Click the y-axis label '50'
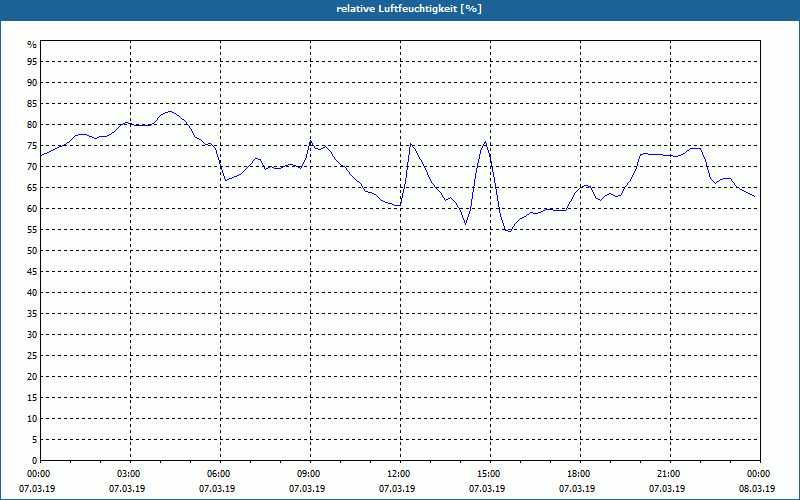Screen dimensions: 800x500 (x=32, y=251)
